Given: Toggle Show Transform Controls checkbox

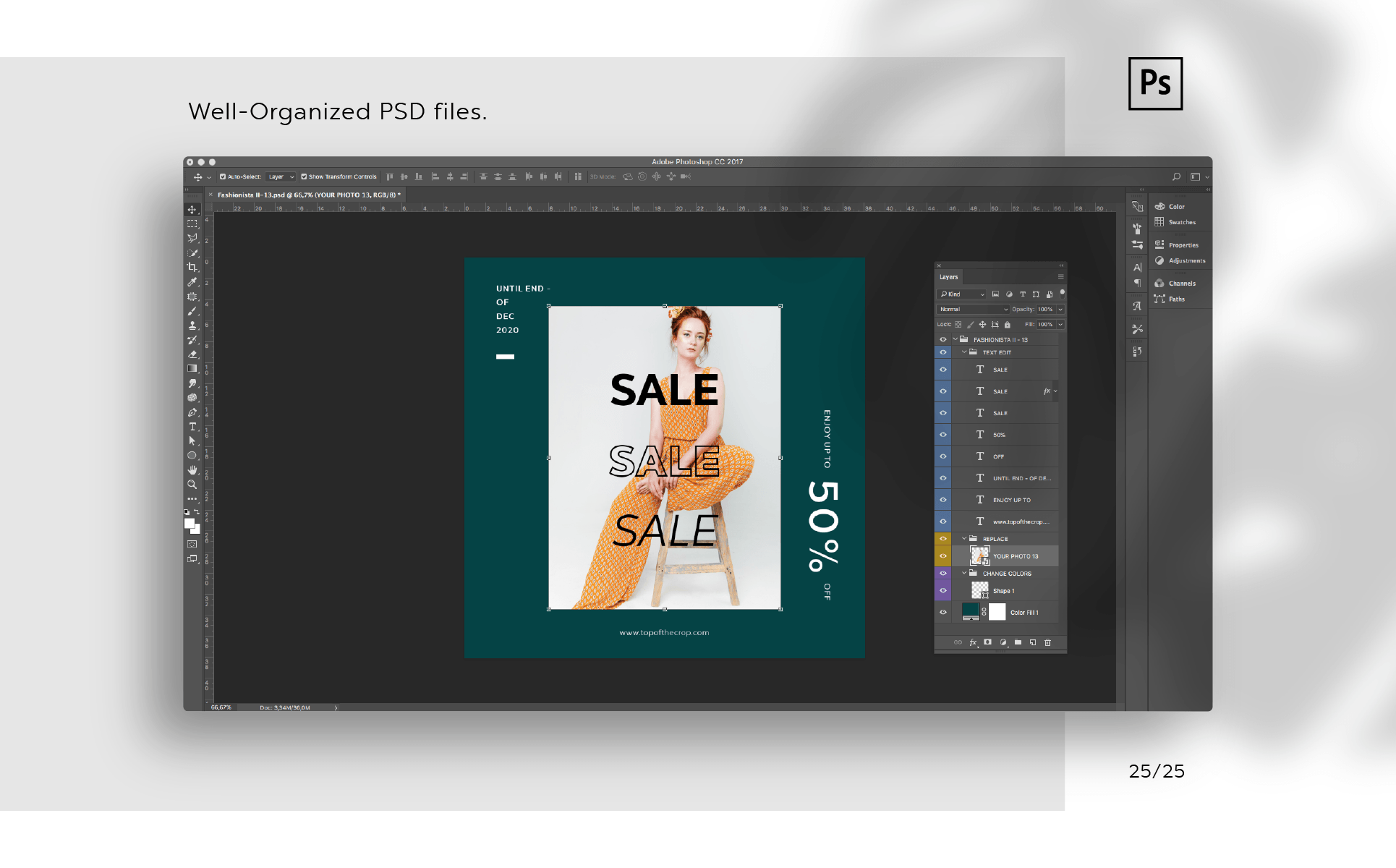Looking at the screenshot, I should pyautogui.click(x=304, y=176).
